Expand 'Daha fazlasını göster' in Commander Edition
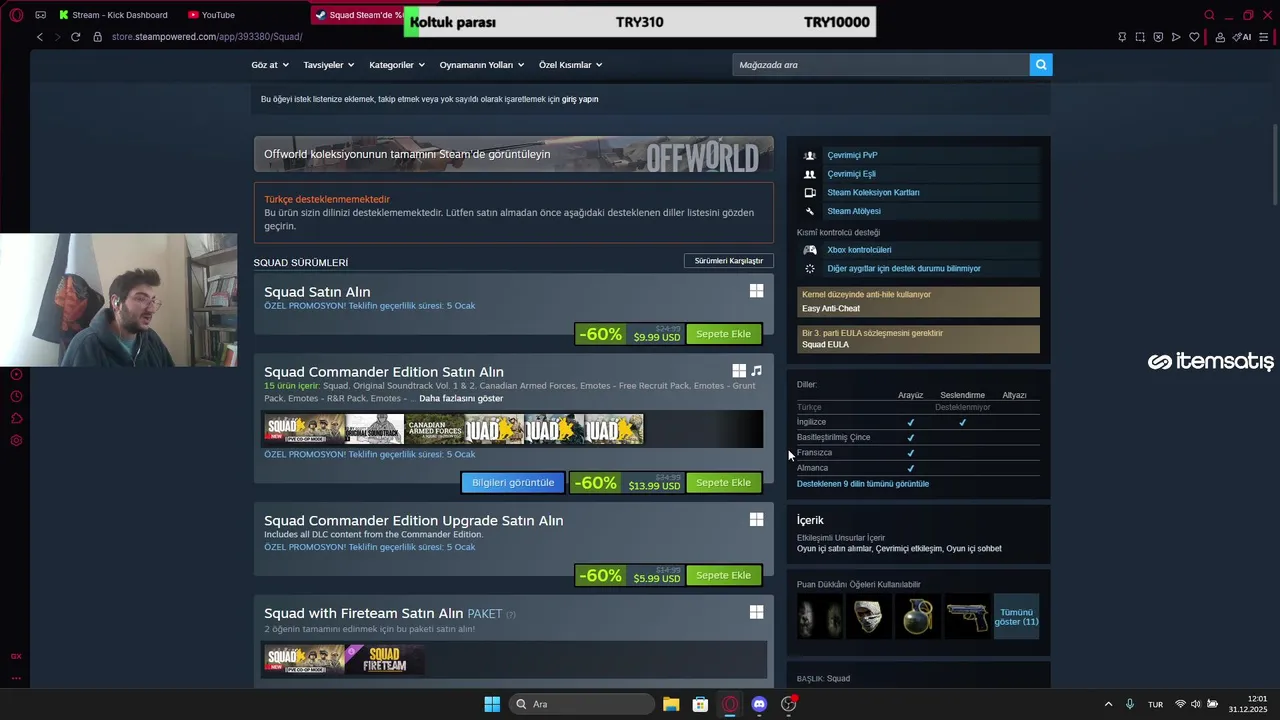This screenshot has height=720, width=1280. point(461,398)
